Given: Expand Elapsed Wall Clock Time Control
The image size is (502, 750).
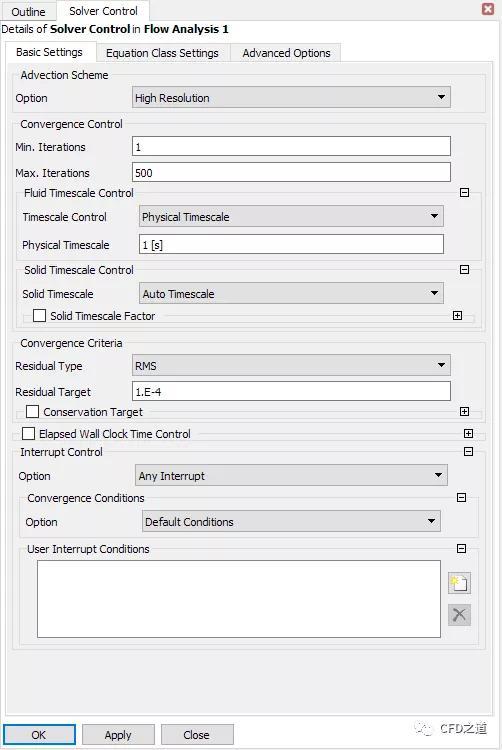Looking at the screenshot, I should click(469, 434).
